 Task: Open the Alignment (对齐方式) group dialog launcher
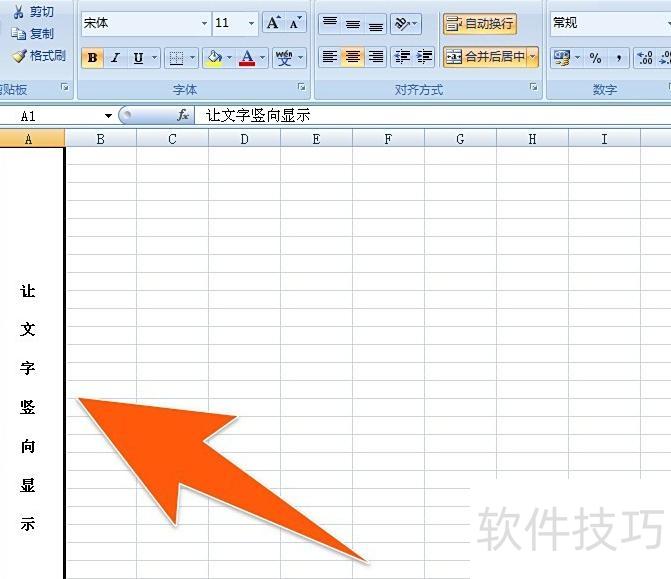533,87
